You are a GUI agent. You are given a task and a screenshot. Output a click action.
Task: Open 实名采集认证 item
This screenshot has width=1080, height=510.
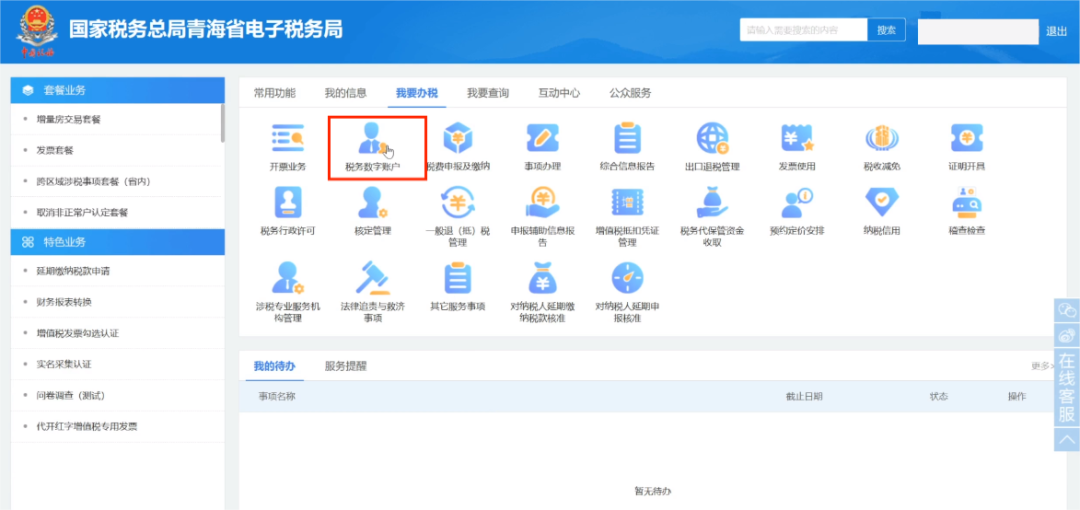[x=64, y=364]
